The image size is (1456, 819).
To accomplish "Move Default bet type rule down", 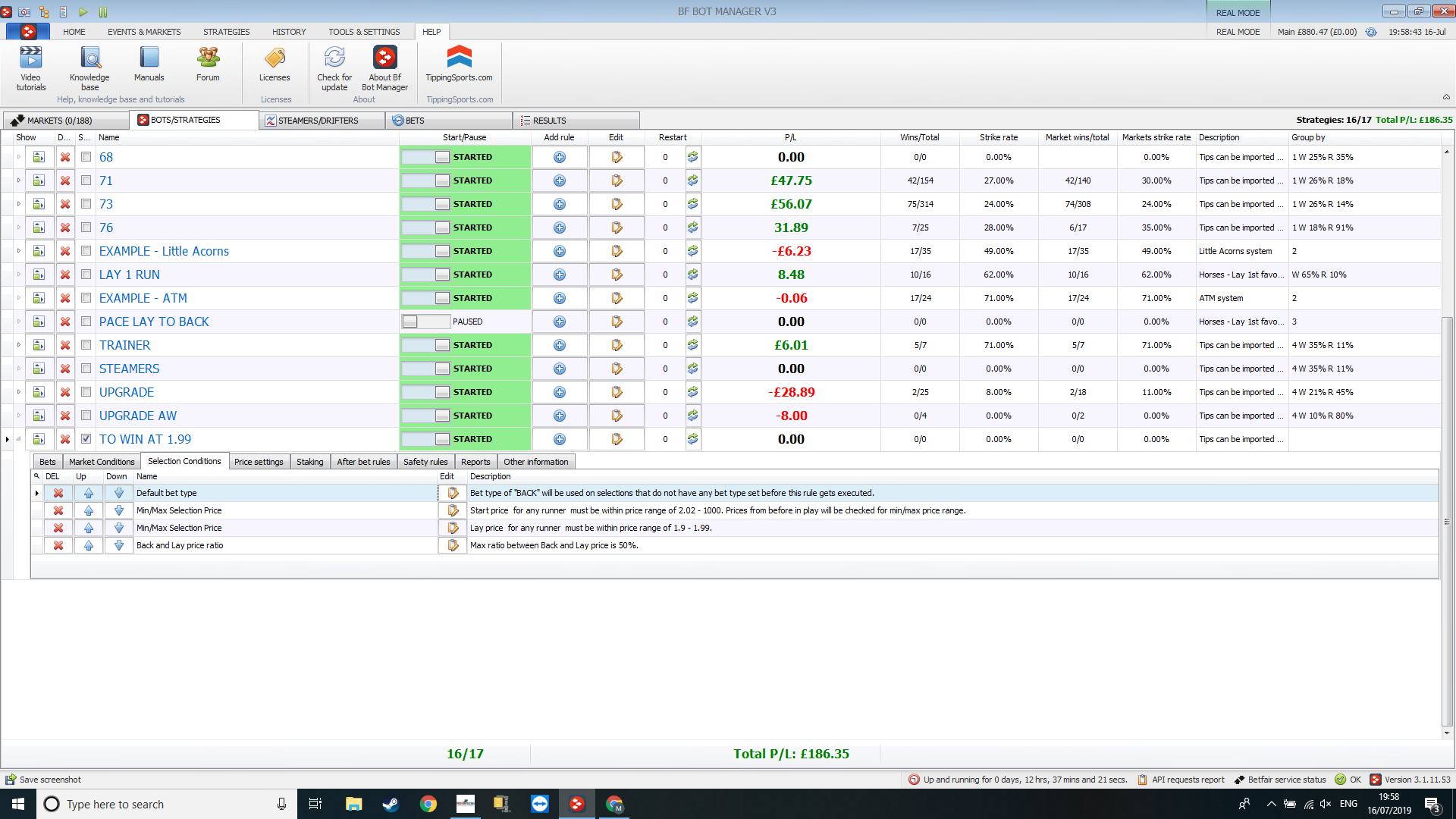I will tap(118, 493).
